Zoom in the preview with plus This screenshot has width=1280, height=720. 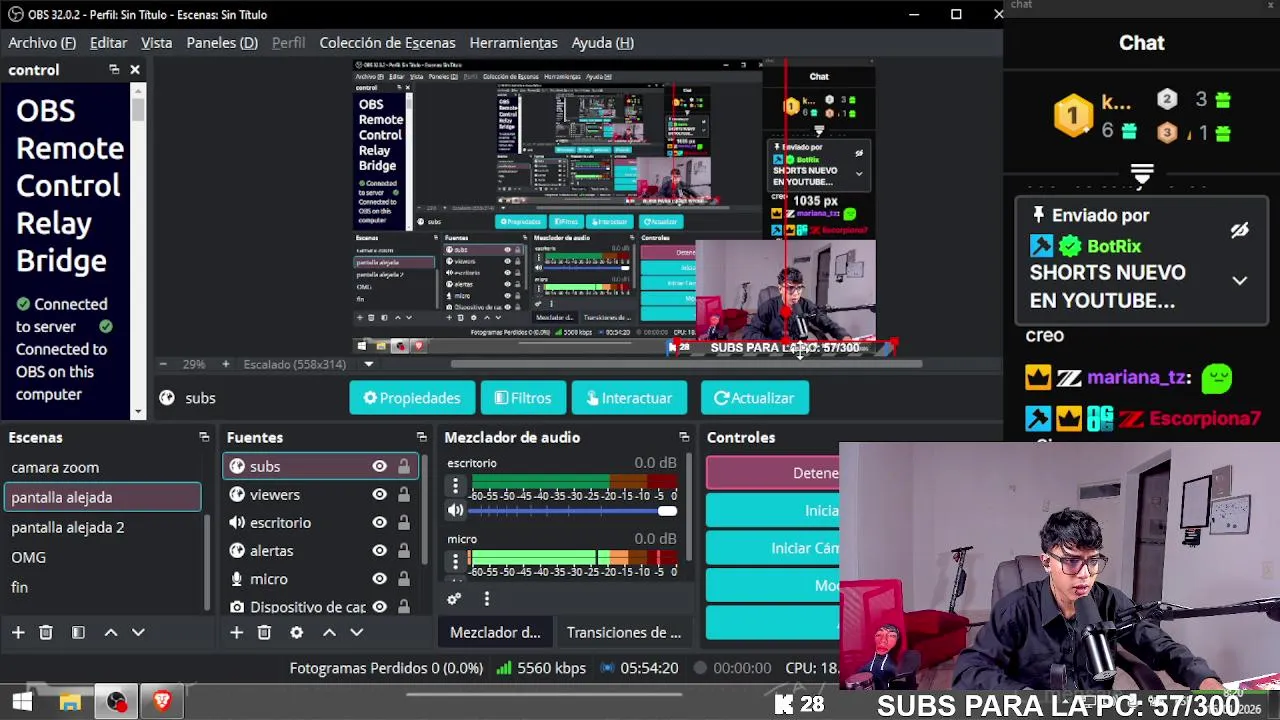click(x=225, y=364)
